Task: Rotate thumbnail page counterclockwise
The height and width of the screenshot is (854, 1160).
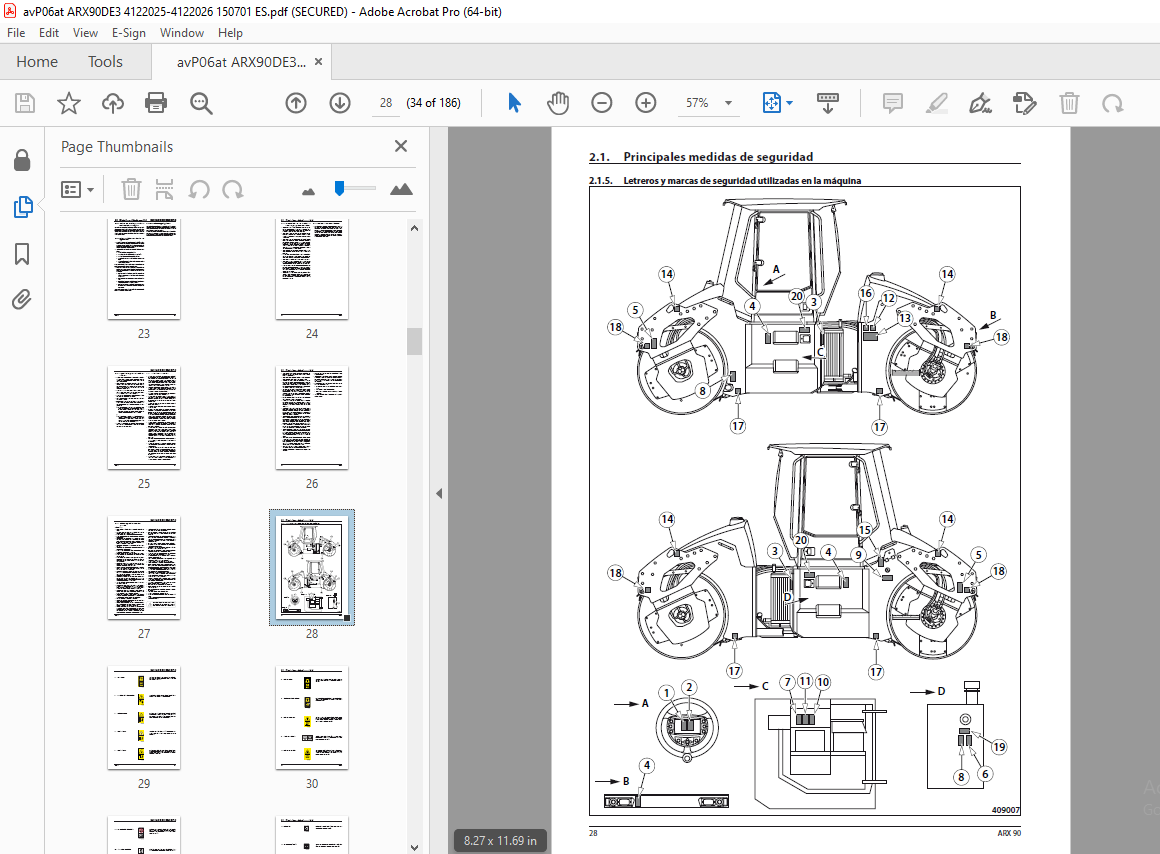Action: click(199, 189)
